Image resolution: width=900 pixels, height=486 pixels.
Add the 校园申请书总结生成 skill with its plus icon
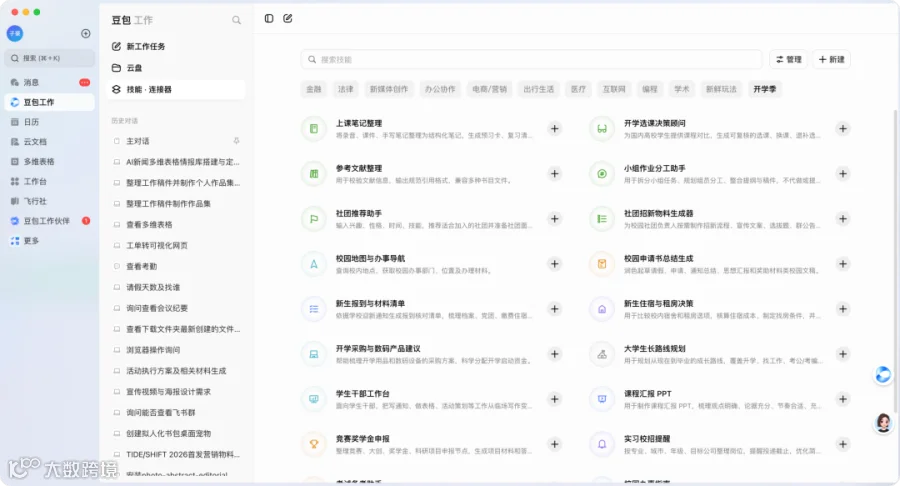pyautogui.click(x=843, y=264)
